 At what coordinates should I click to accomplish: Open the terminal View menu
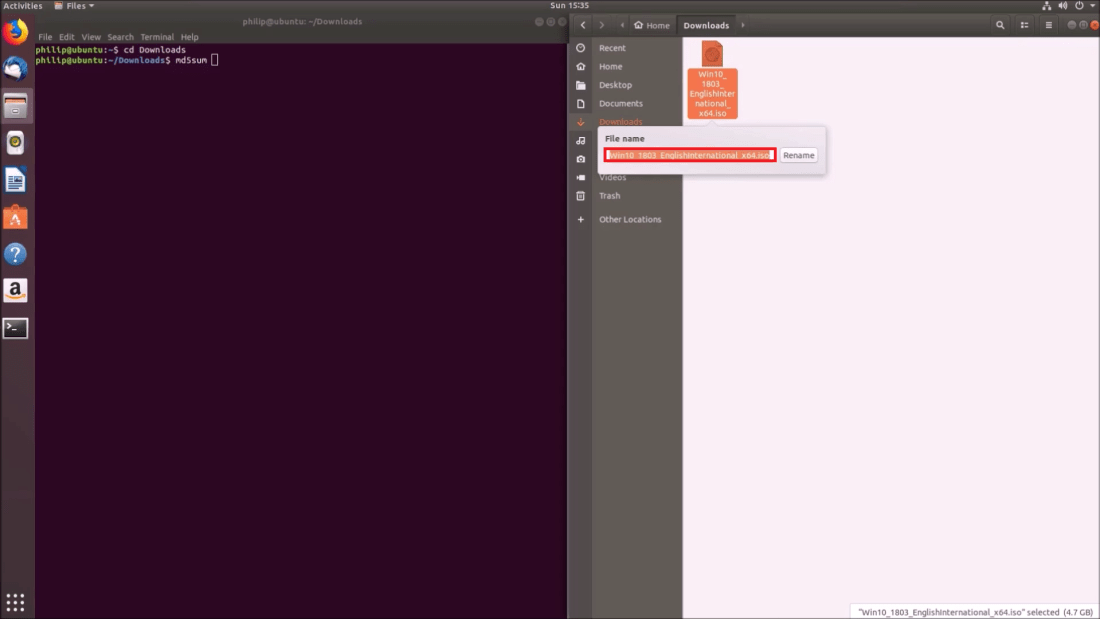[x=91, y=37]
